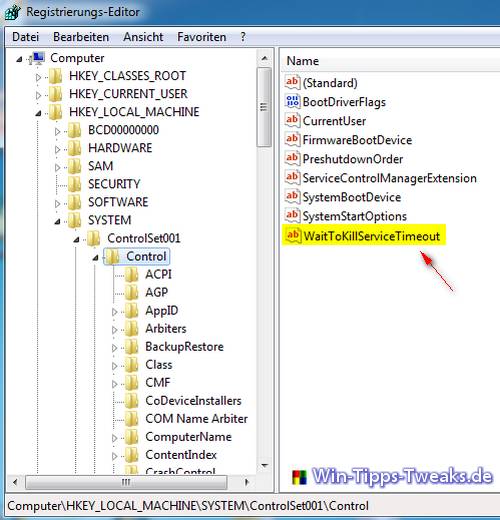Select the CMF key
Screen dimensions: 500x520
(x=158, y=383)
